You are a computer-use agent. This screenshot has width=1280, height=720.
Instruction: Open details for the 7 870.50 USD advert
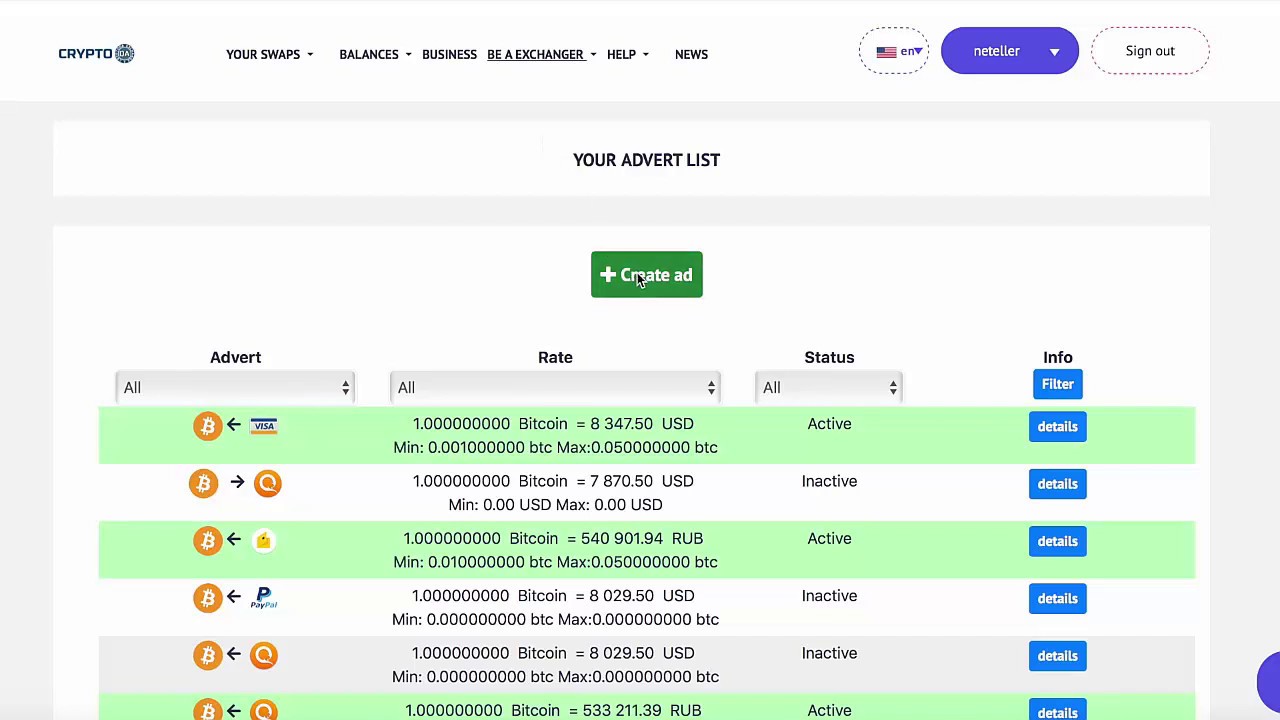1057,484
